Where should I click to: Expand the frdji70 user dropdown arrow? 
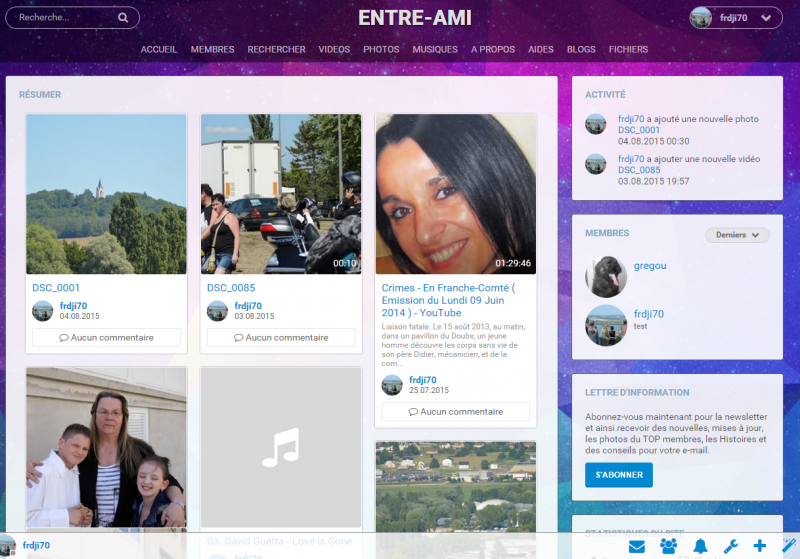click(x=766, y=18)
